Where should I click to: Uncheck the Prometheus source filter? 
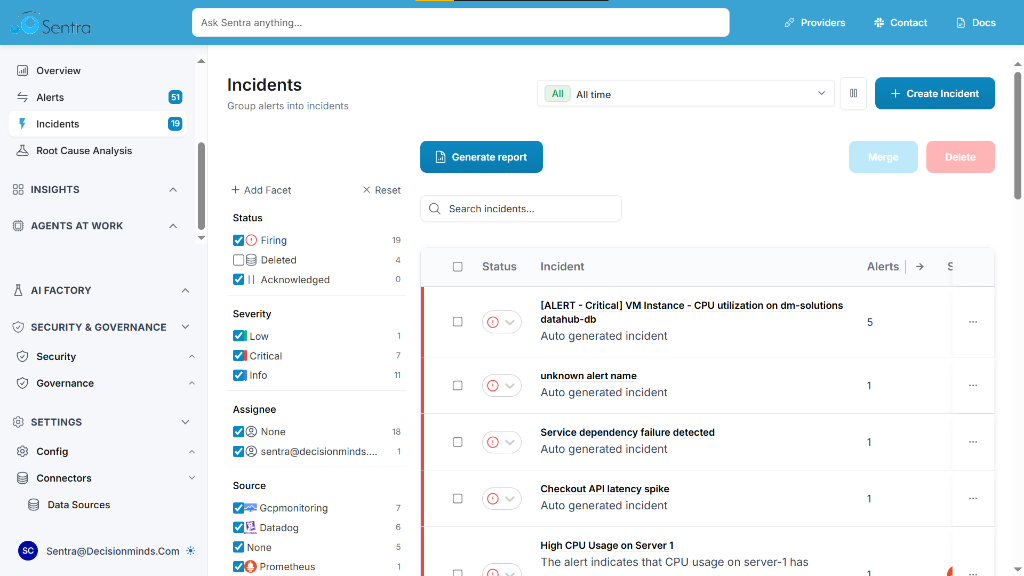238,567
